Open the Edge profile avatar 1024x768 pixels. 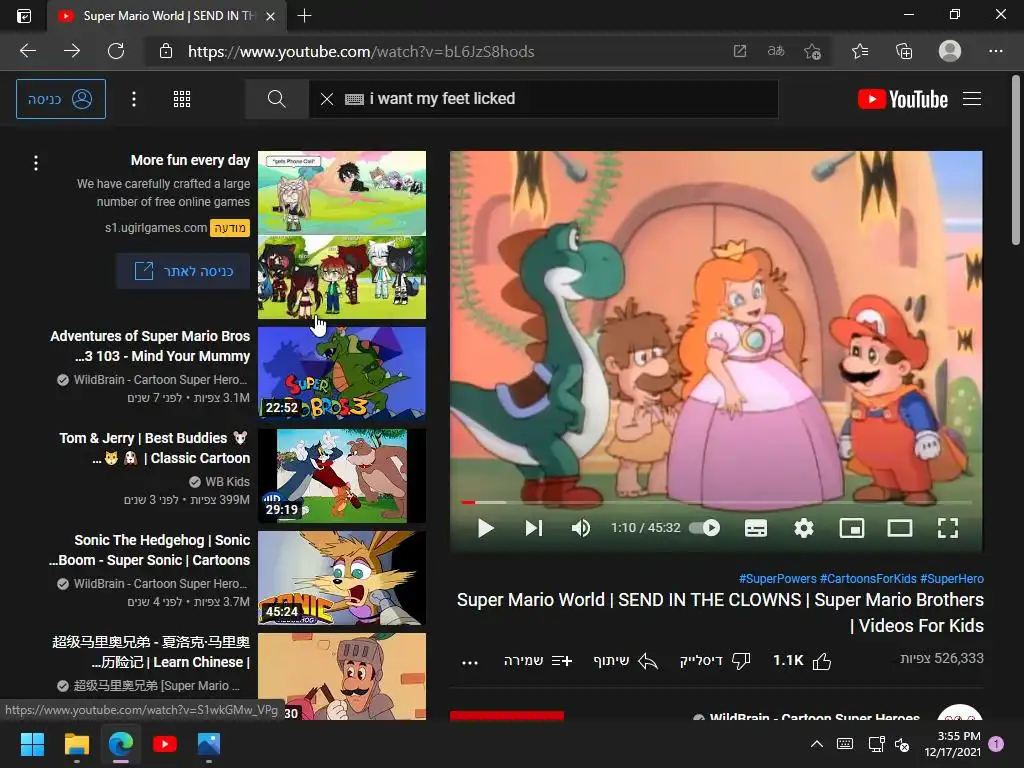(950, 51)
